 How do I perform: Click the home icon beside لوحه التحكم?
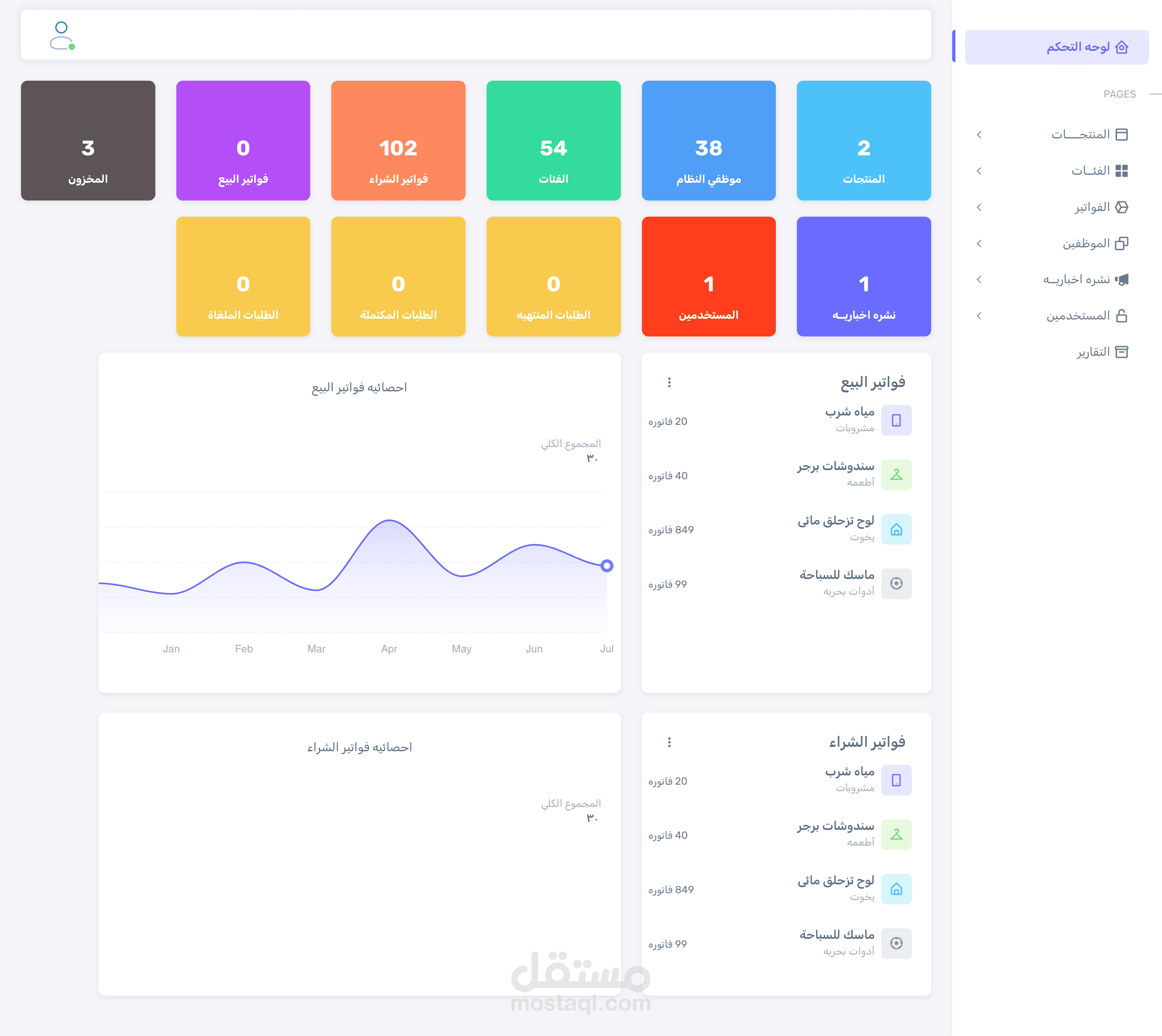tap(1121, 47)
